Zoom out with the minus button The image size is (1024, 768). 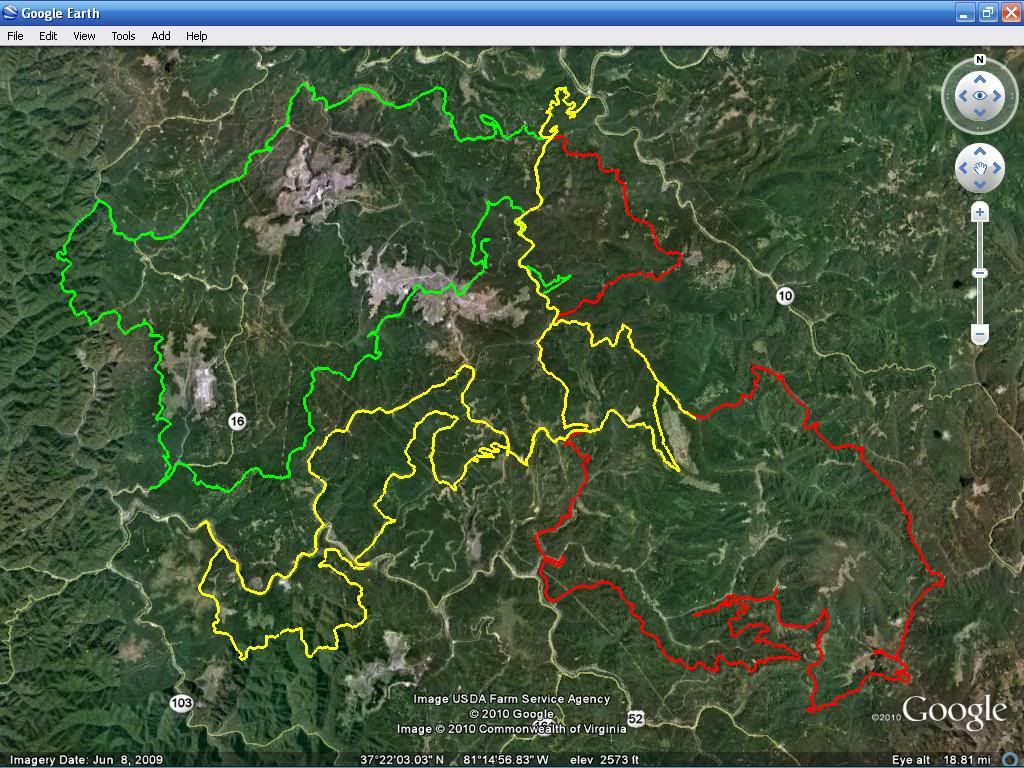pos(980,334)
